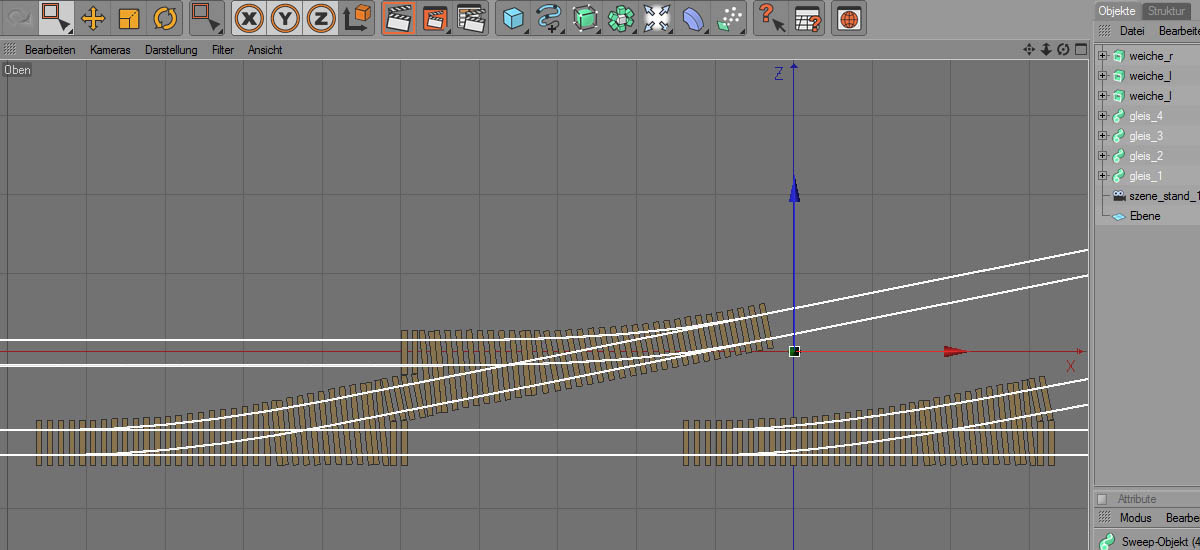
Task: Open the Cube primitive object tool
Action: pyautogui.click(x=513, y=18)
